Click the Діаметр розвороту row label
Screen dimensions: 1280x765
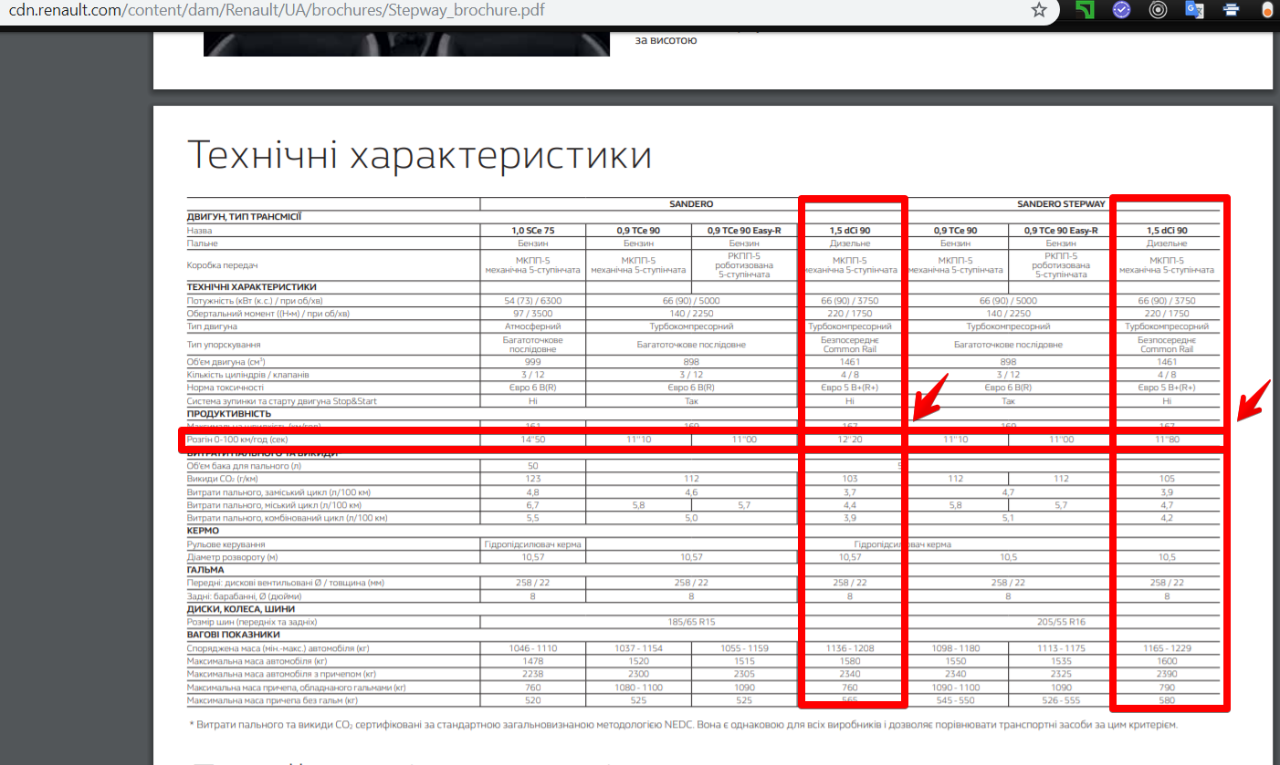click(x=232, y=557)
